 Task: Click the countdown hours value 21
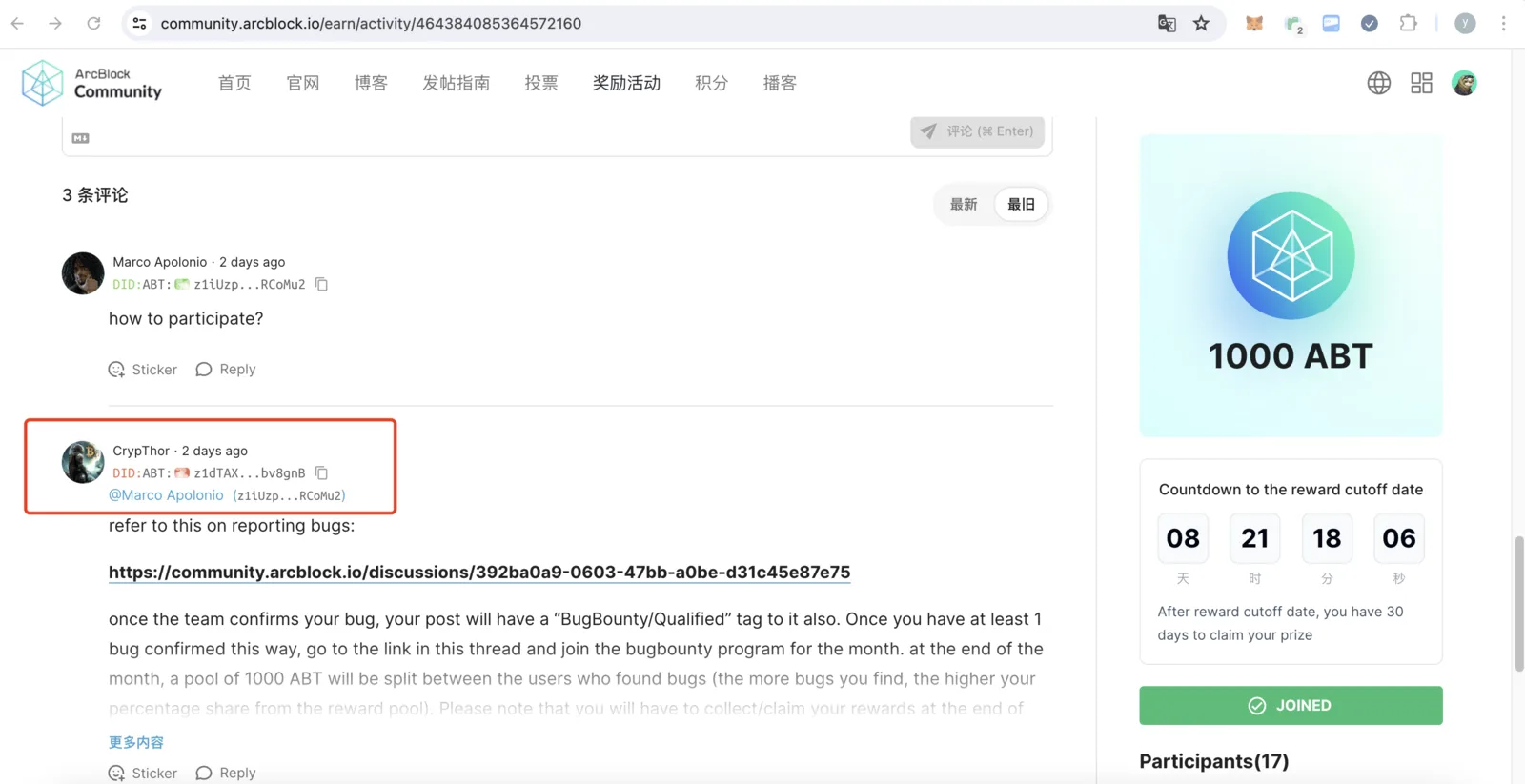point(1255,538)
